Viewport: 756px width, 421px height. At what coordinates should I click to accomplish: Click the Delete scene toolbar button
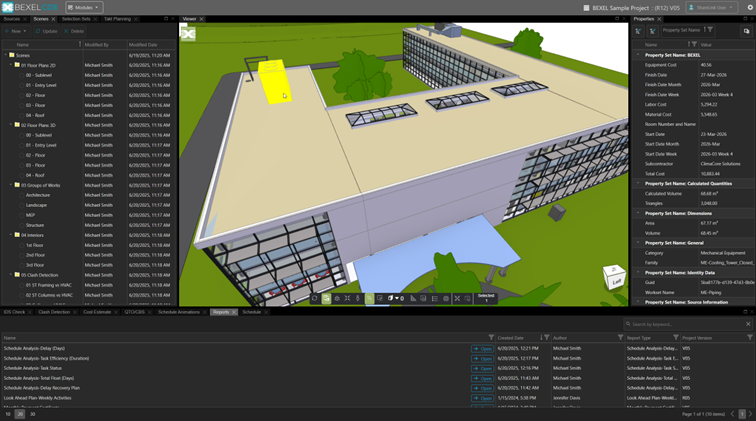[x=74, y=31]
